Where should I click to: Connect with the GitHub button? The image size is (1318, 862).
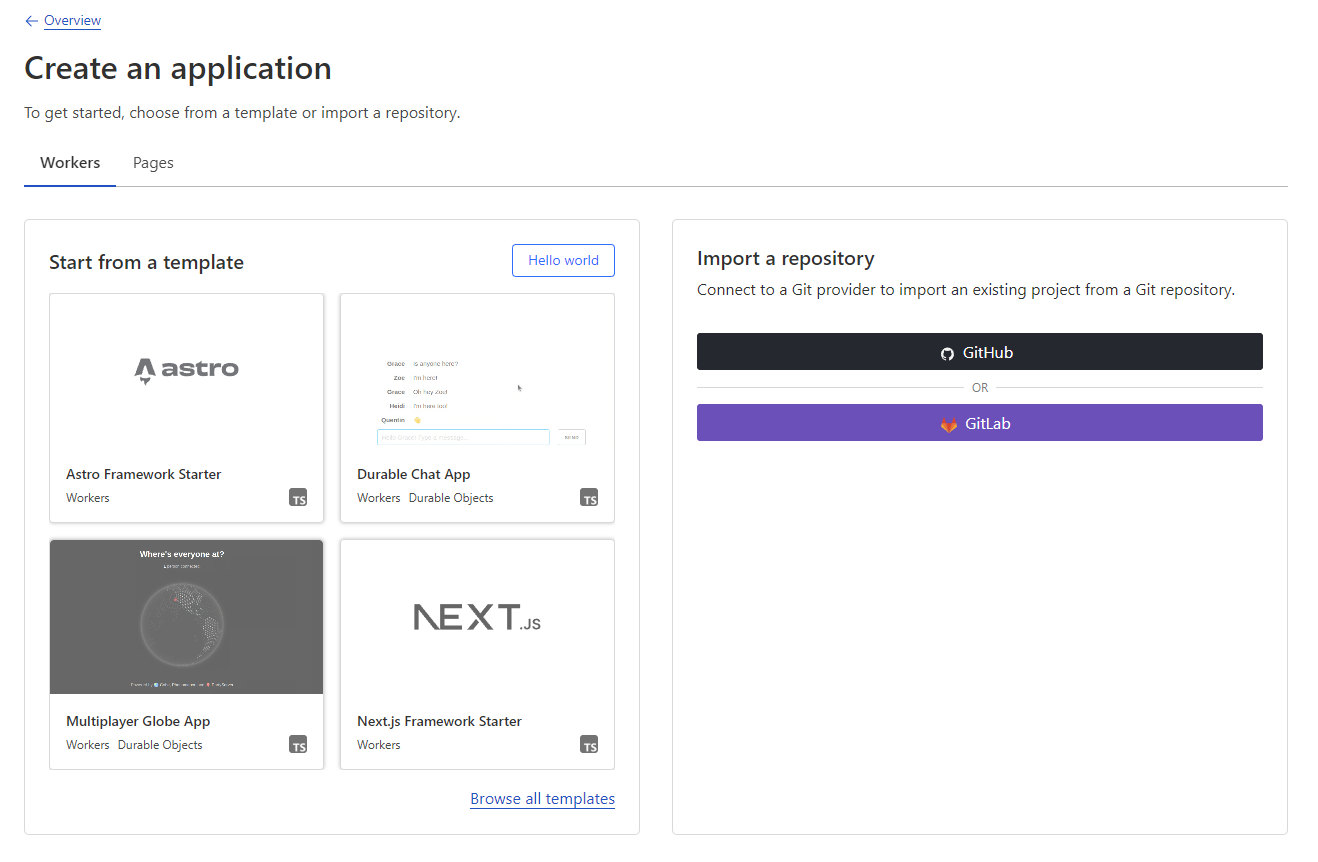pos(980,352)
